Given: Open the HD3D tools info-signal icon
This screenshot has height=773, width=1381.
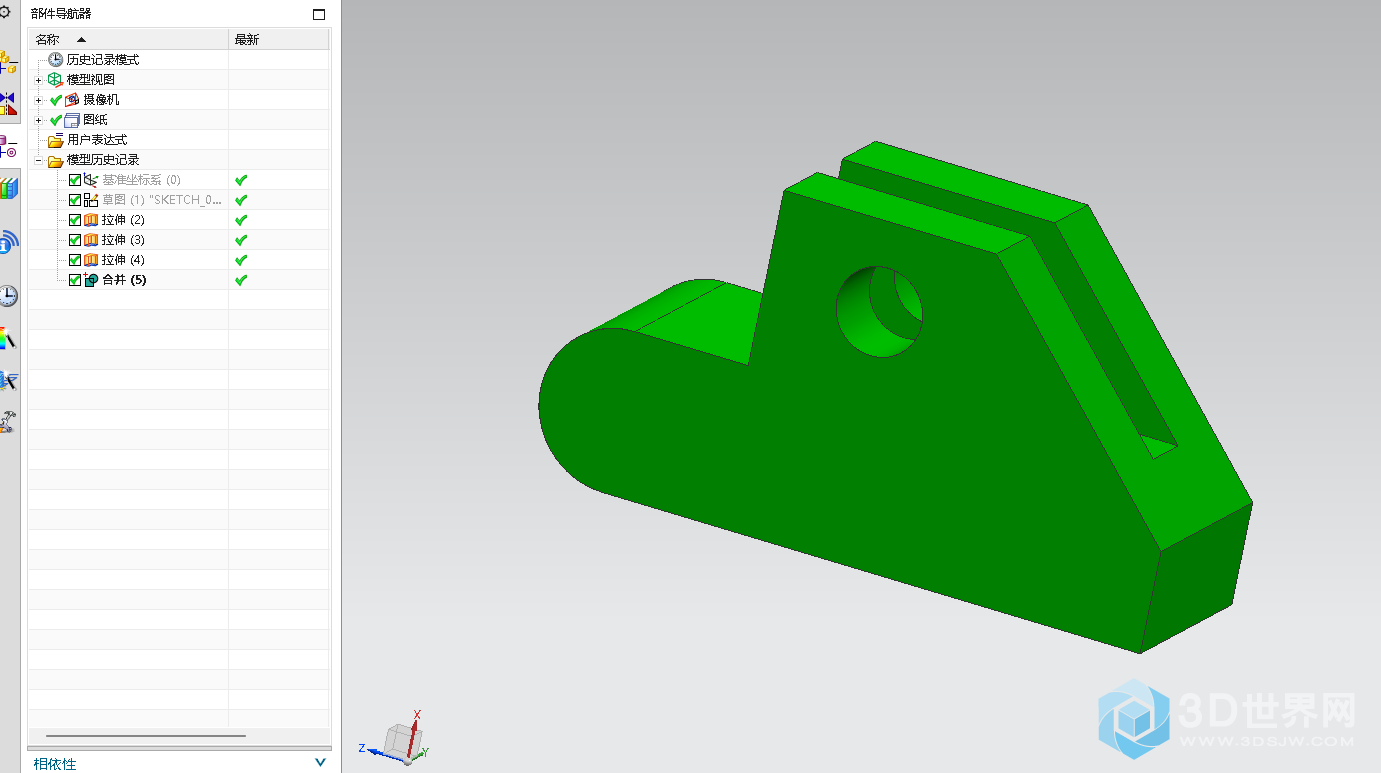Looking at the screenshot, I should tap(8, 241).
